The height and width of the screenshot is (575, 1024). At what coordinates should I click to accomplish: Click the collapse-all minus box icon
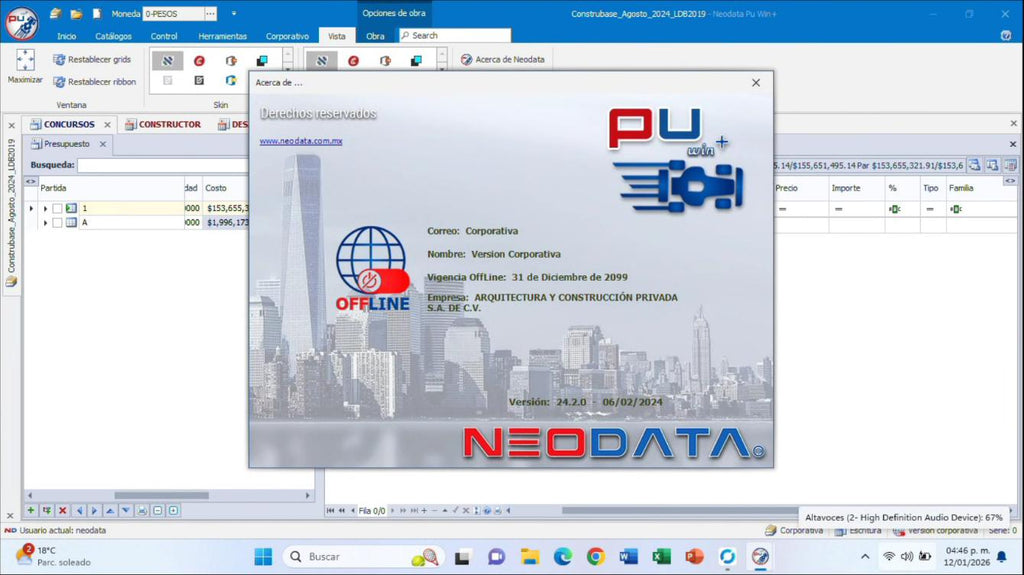(157, 510)
